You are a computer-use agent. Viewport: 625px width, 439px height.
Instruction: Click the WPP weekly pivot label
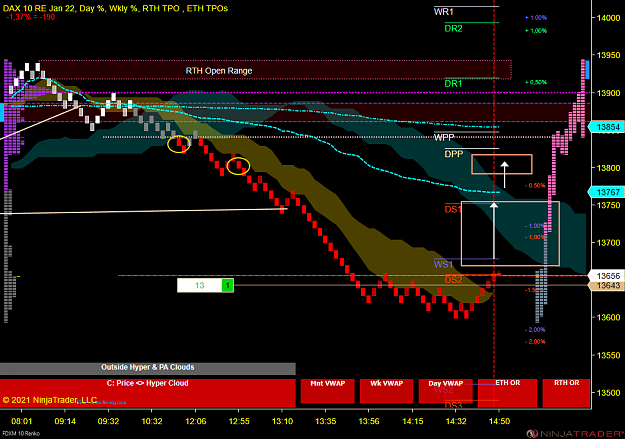click(x=444, y=138)
